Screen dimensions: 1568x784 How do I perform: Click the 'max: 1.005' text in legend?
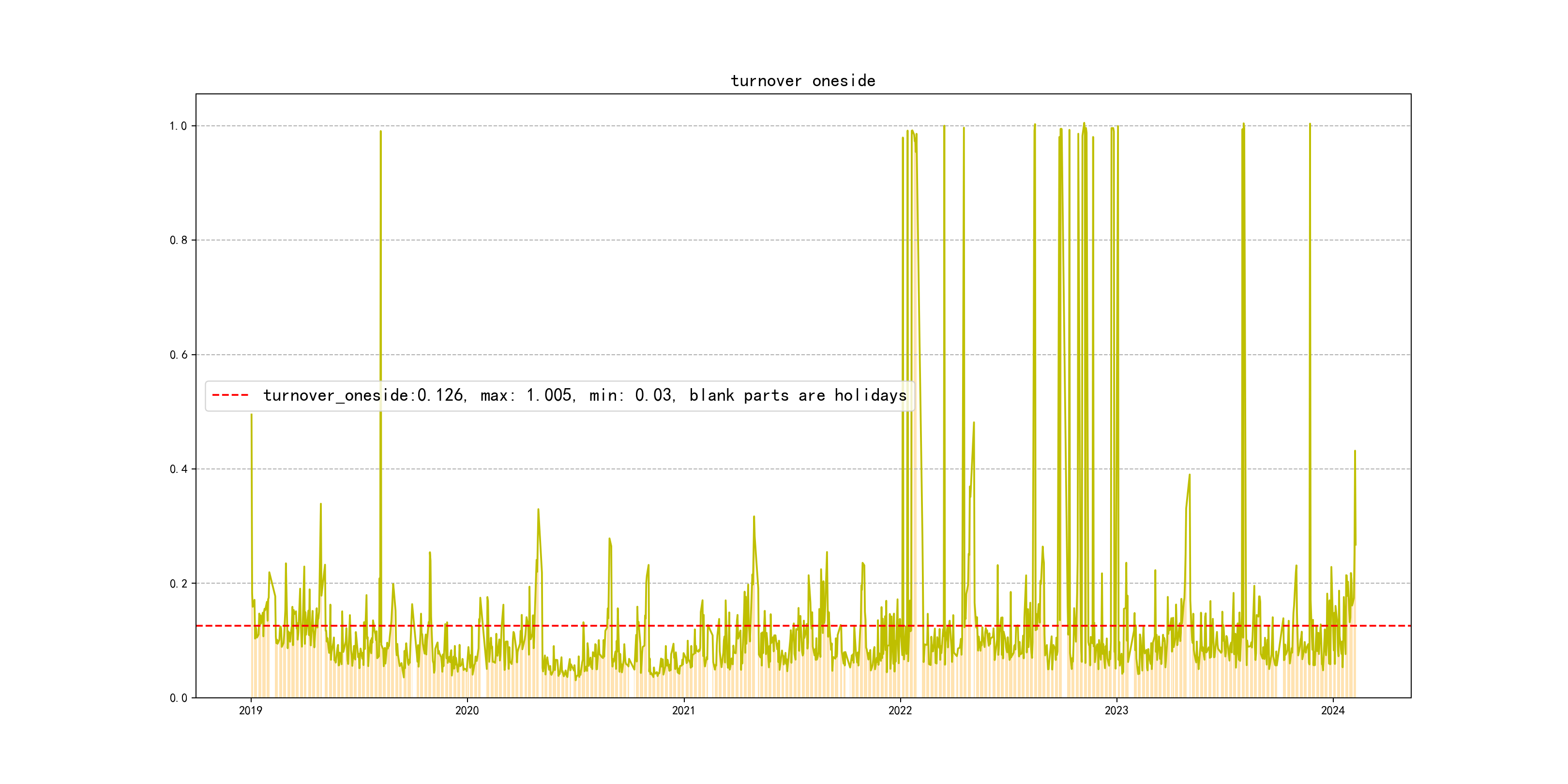coord(527,396)
